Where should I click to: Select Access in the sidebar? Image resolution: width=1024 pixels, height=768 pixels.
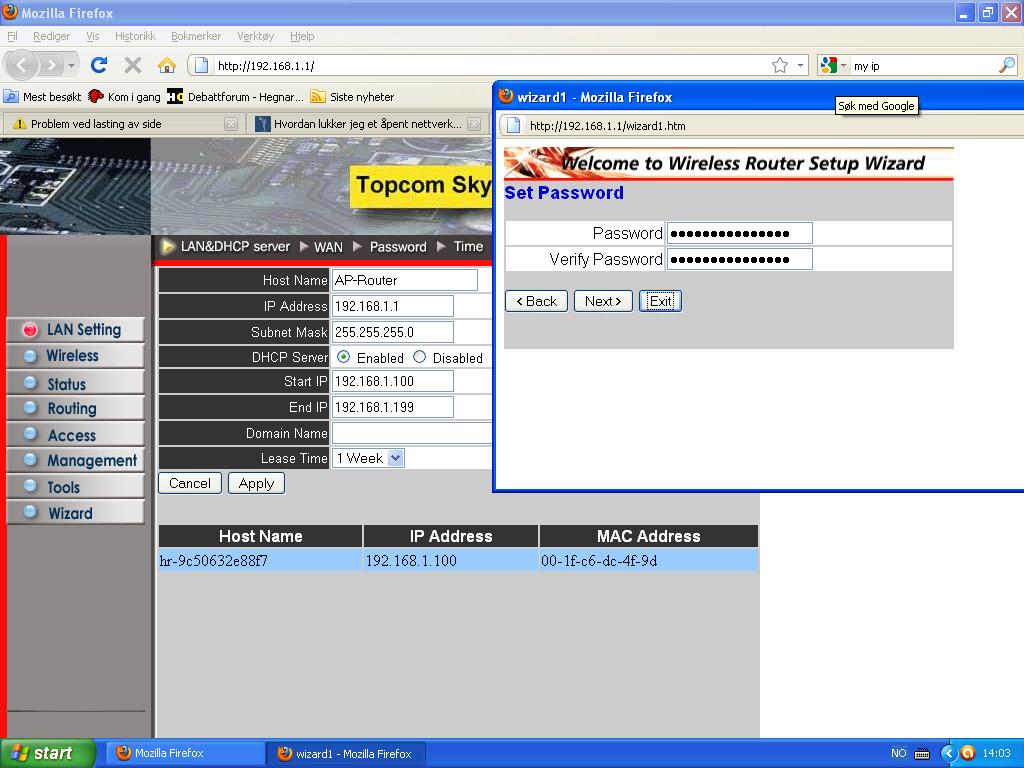tap(75, 434)
